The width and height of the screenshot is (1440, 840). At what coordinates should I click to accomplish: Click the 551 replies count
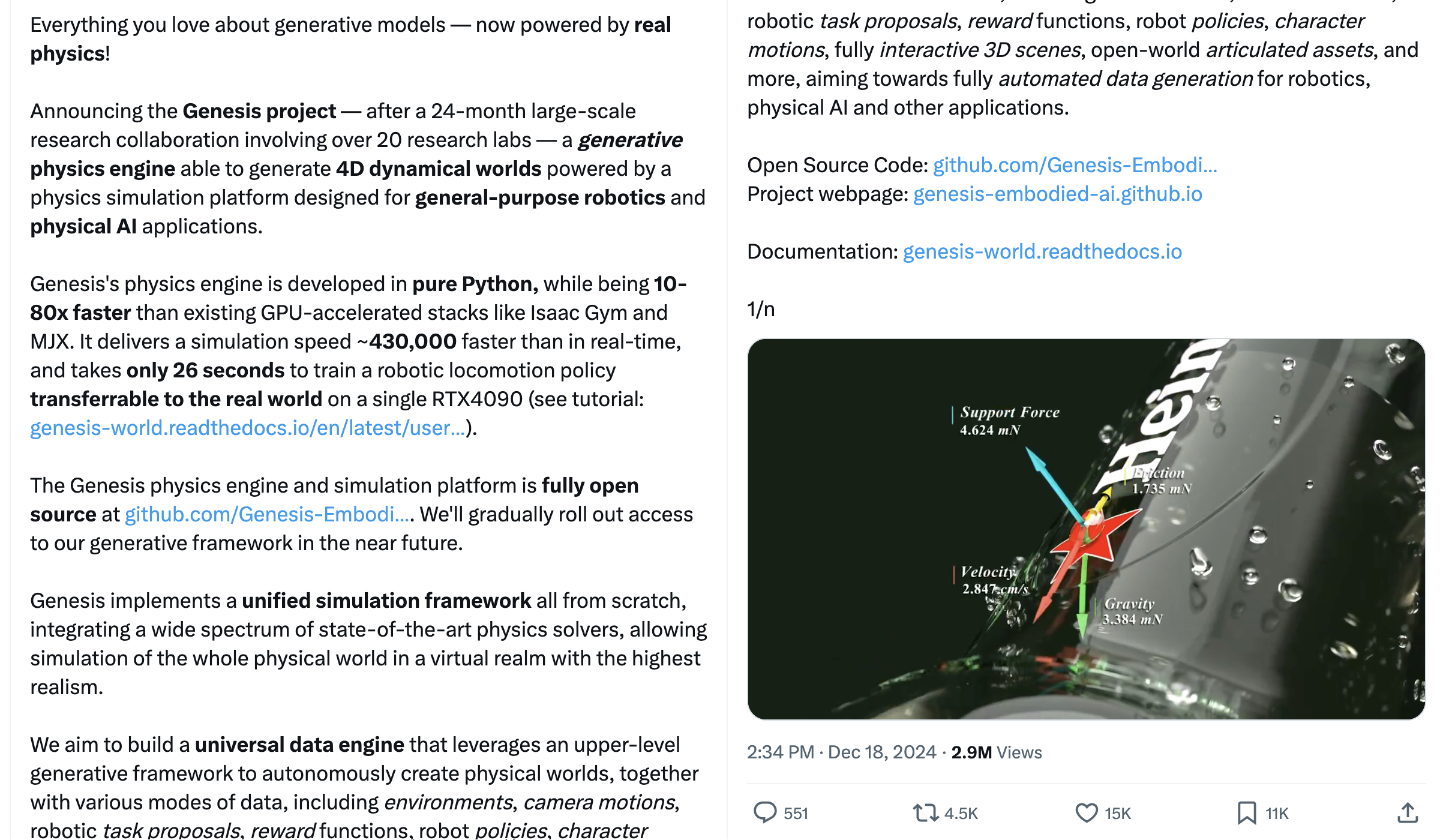pyautogui.click(x=796, y=814)
